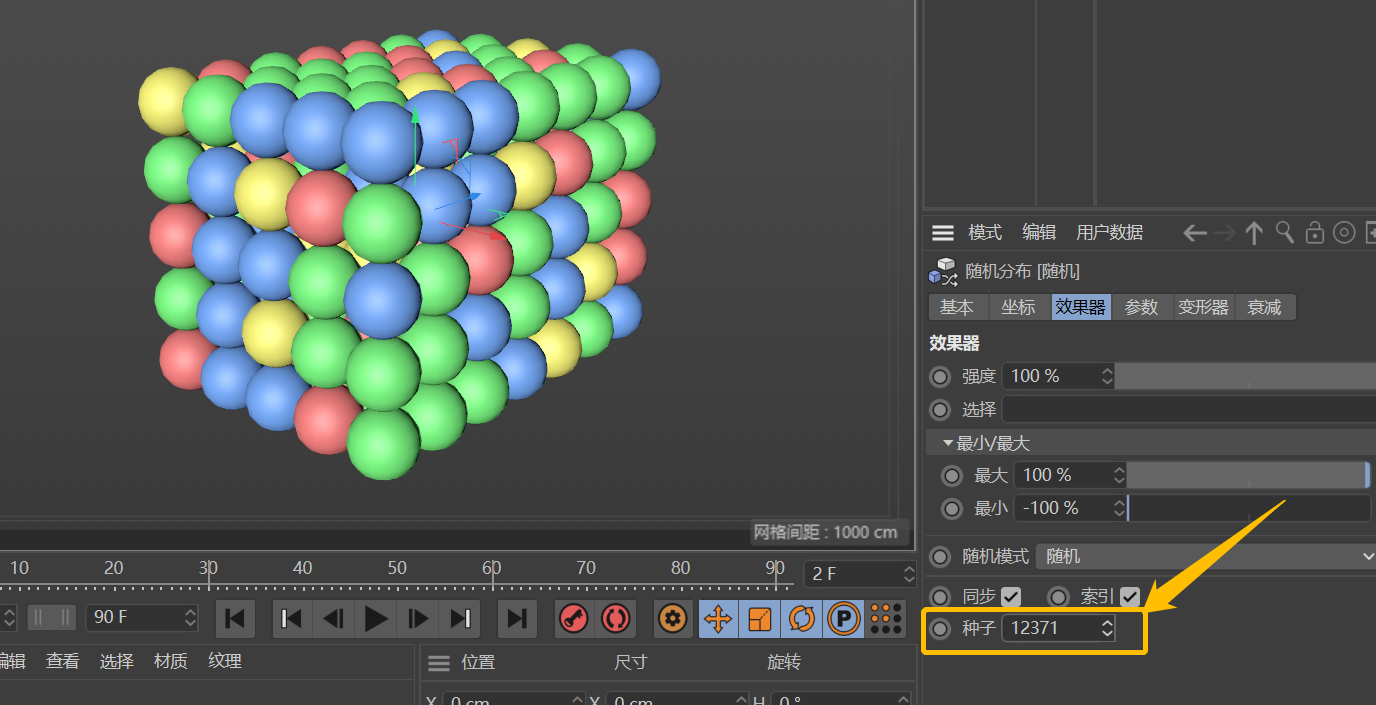Toggle animation dot for 索引
Viewport: 1376px width, 705px height.
[1059, 597]
